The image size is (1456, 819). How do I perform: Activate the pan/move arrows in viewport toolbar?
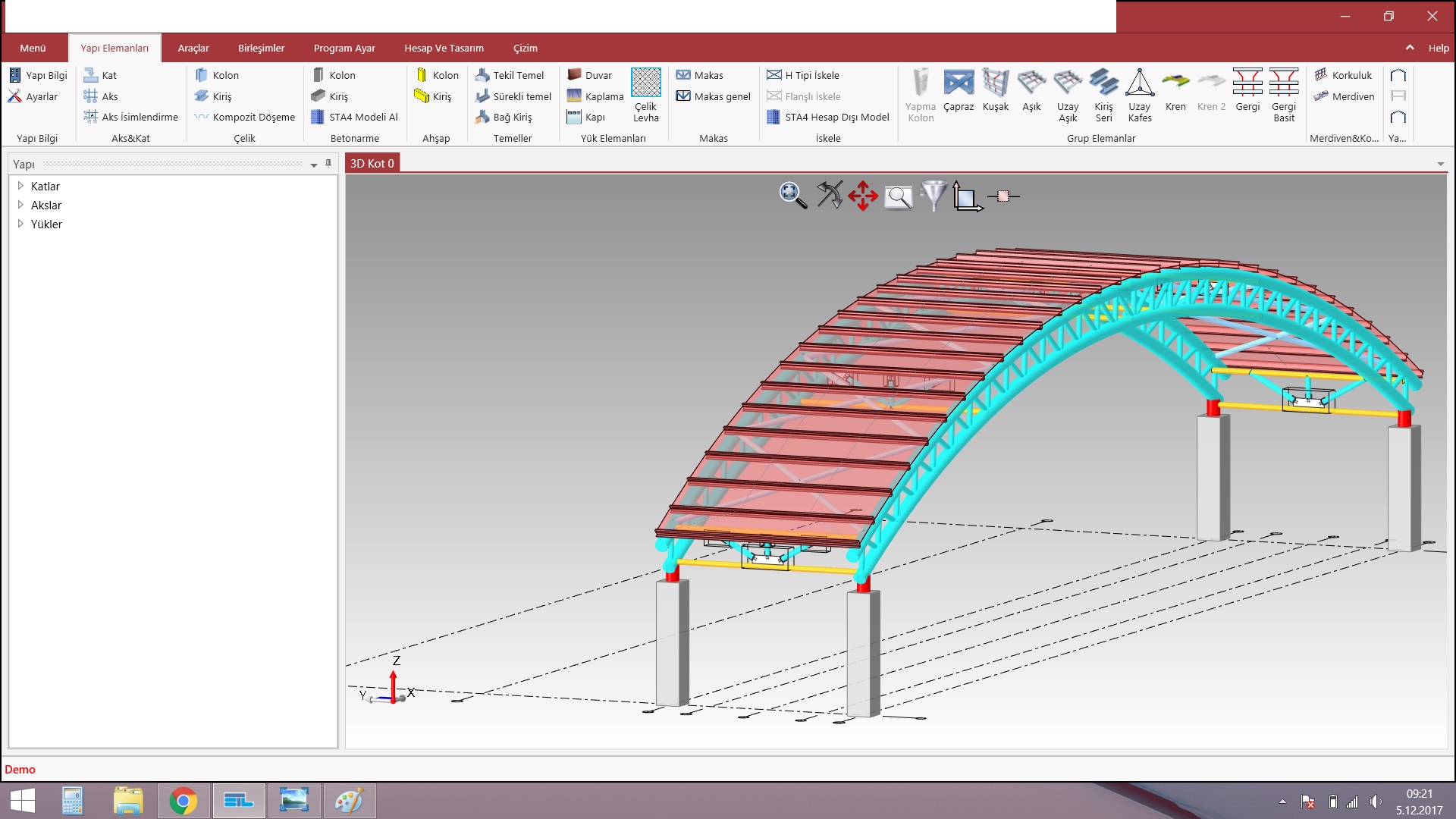(x=863, y=196)
